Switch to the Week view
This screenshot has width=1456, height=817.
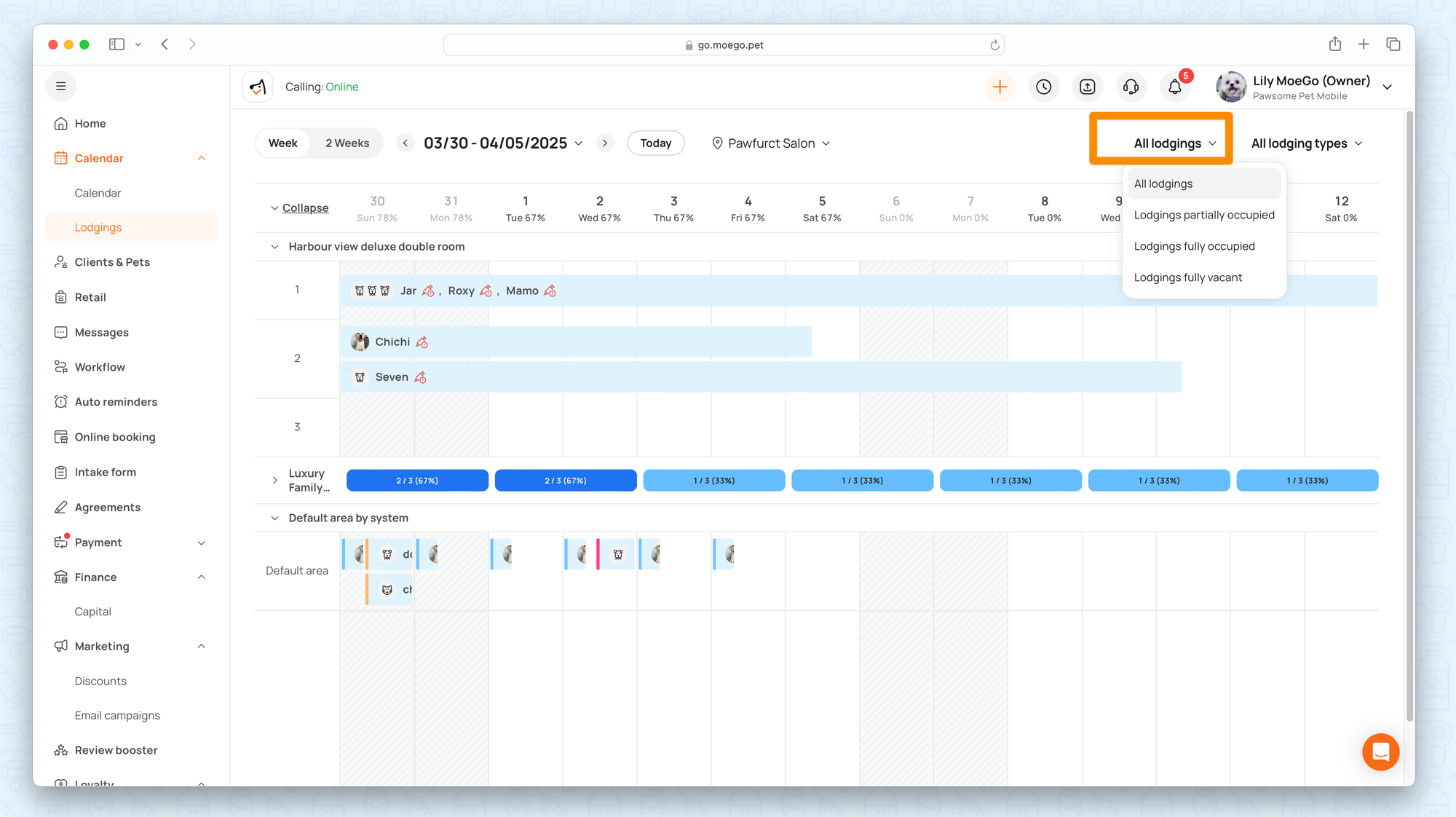(282, 143)
